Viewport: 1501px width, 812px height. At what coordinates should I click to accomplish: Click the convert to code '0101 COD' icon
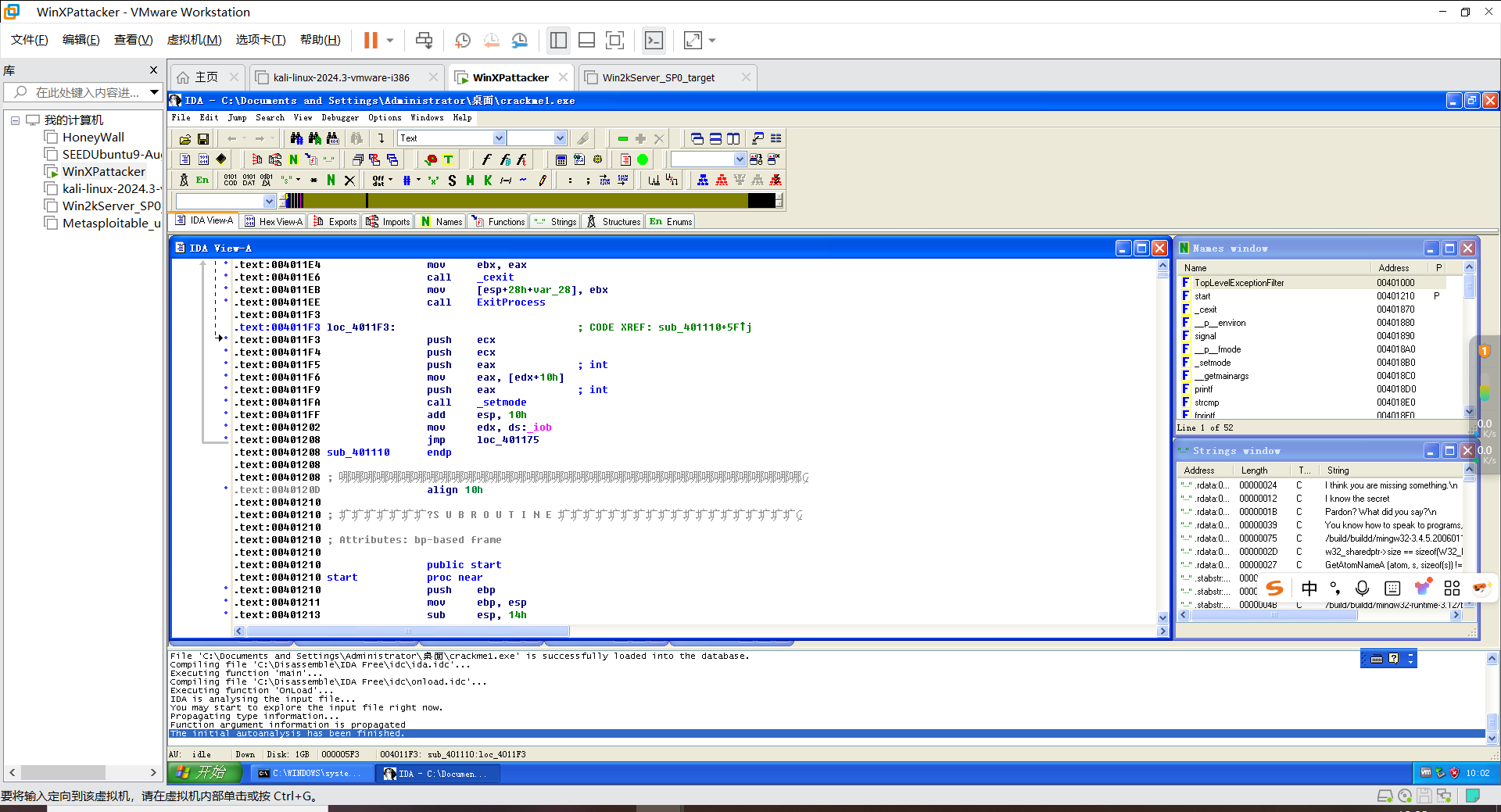[231, 181]
